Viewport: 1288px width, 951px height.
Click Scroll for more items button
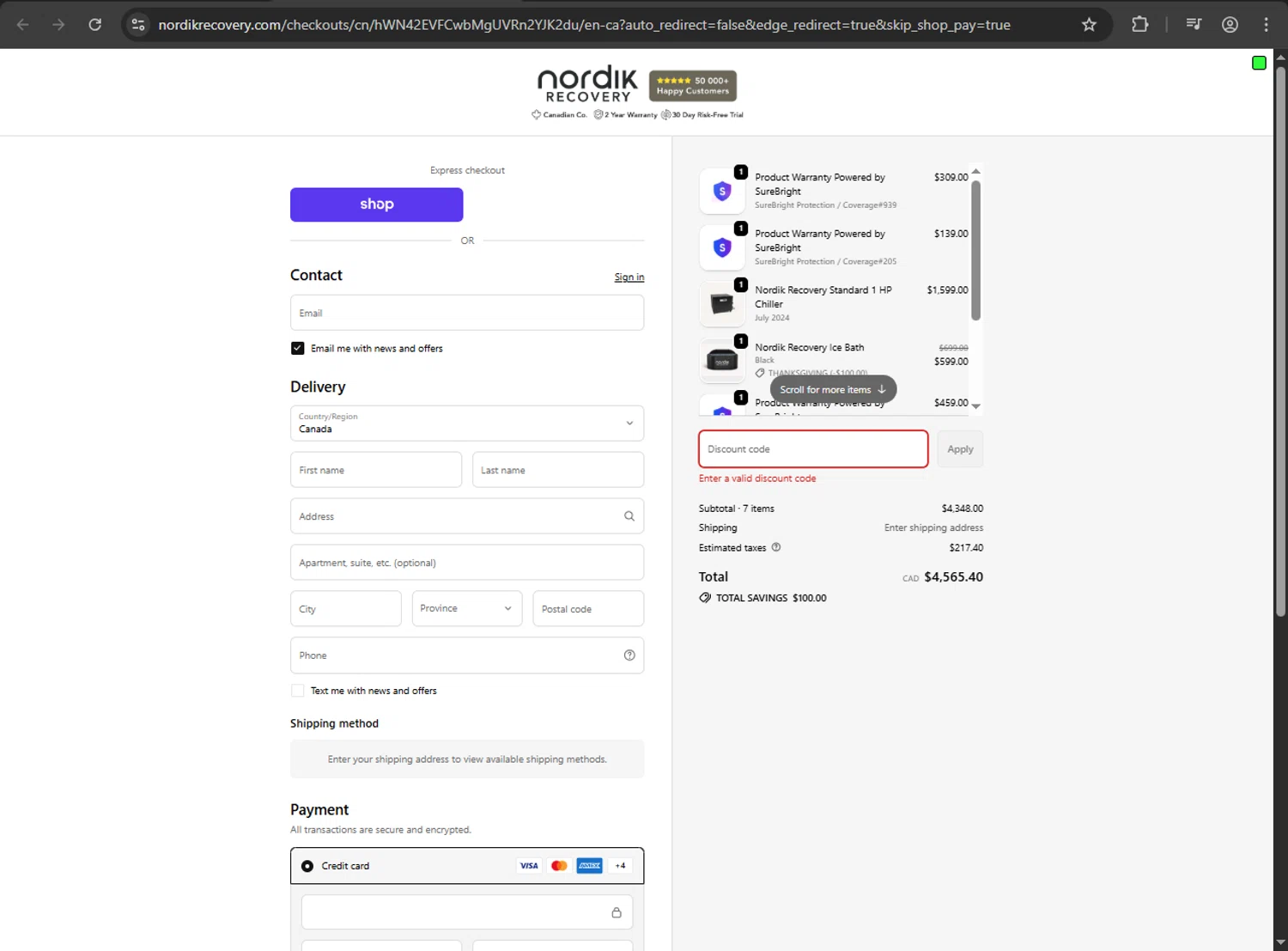tap(833, 389)
